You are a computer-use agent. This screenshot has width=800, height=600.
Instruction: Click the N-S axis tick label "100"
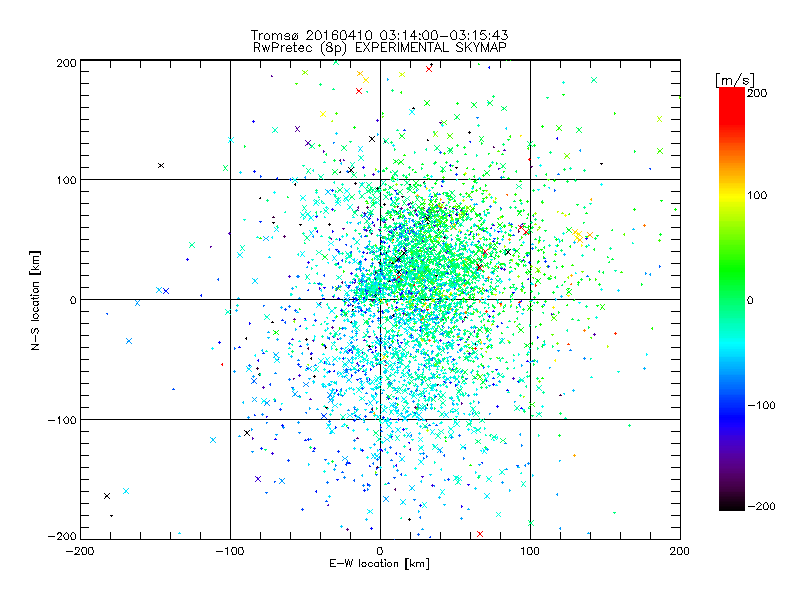point(66,180)
